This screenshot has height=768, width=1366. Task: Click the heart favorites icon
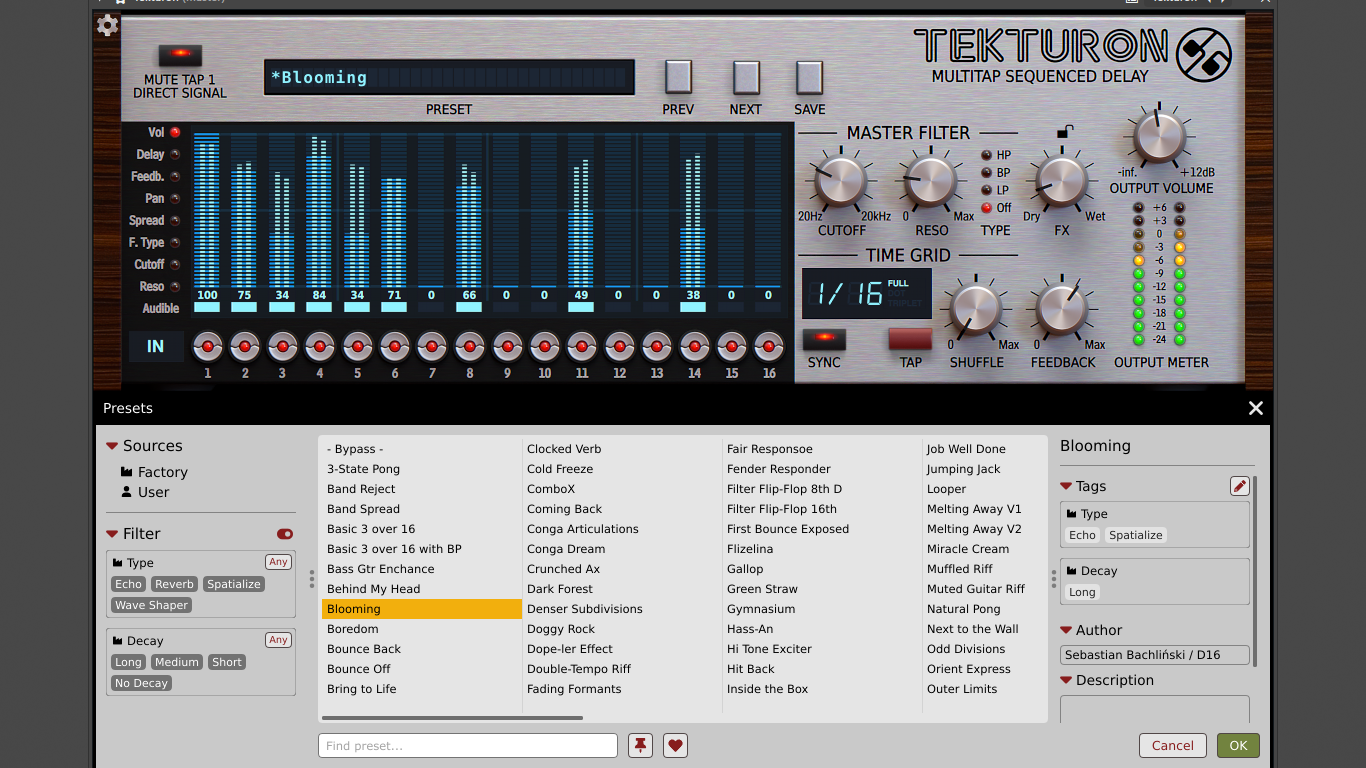(x=675, y=745)
